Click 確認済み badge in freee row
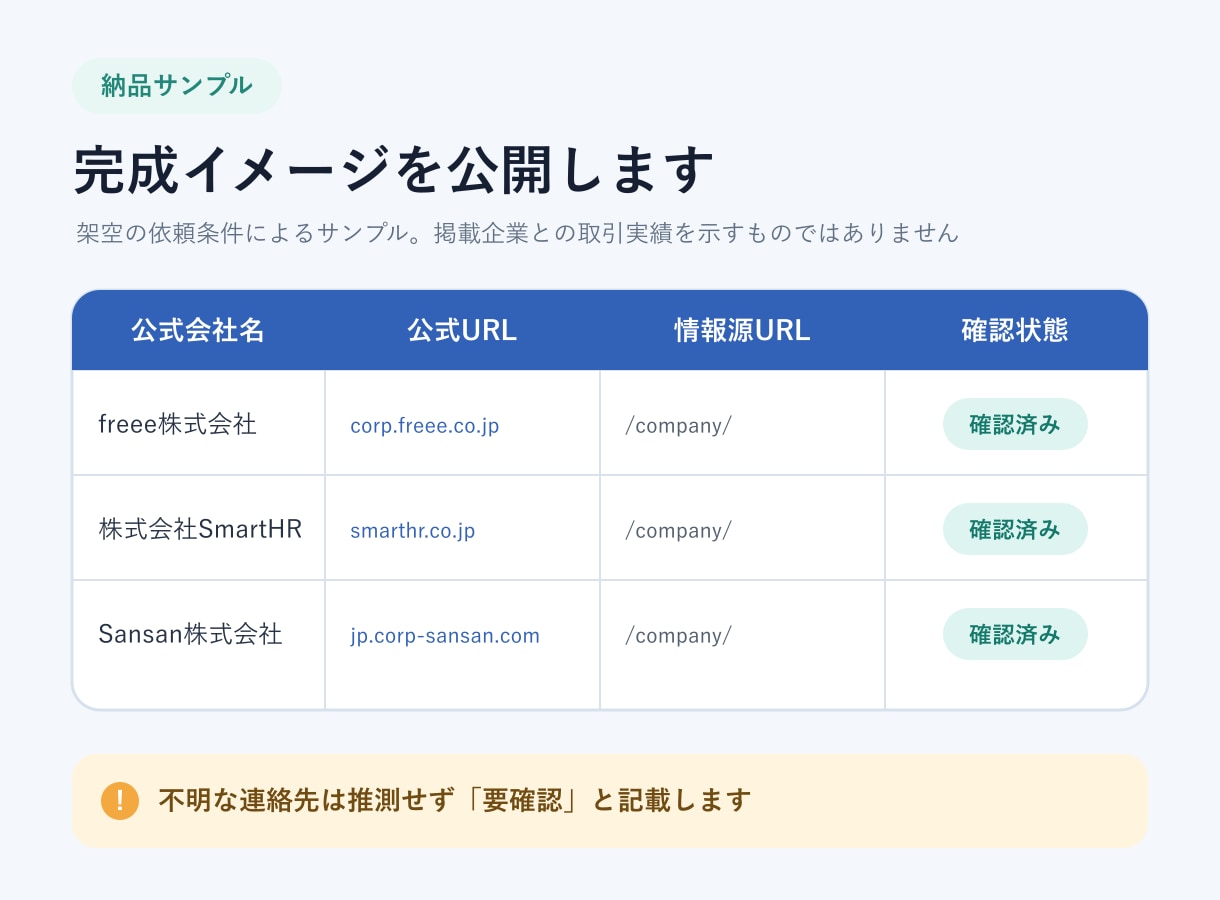This screenshot has height=900, width=1220. click(x=1015, y=424)
